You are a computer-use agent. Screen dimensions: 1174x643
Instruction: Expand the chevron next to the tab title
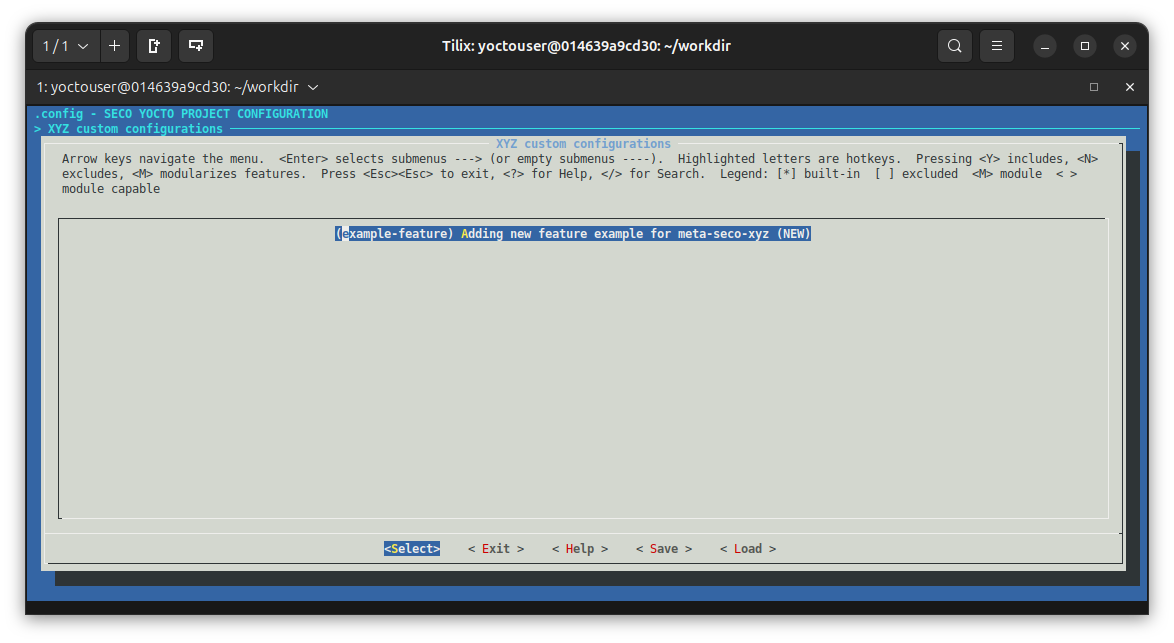pos(313,87)
